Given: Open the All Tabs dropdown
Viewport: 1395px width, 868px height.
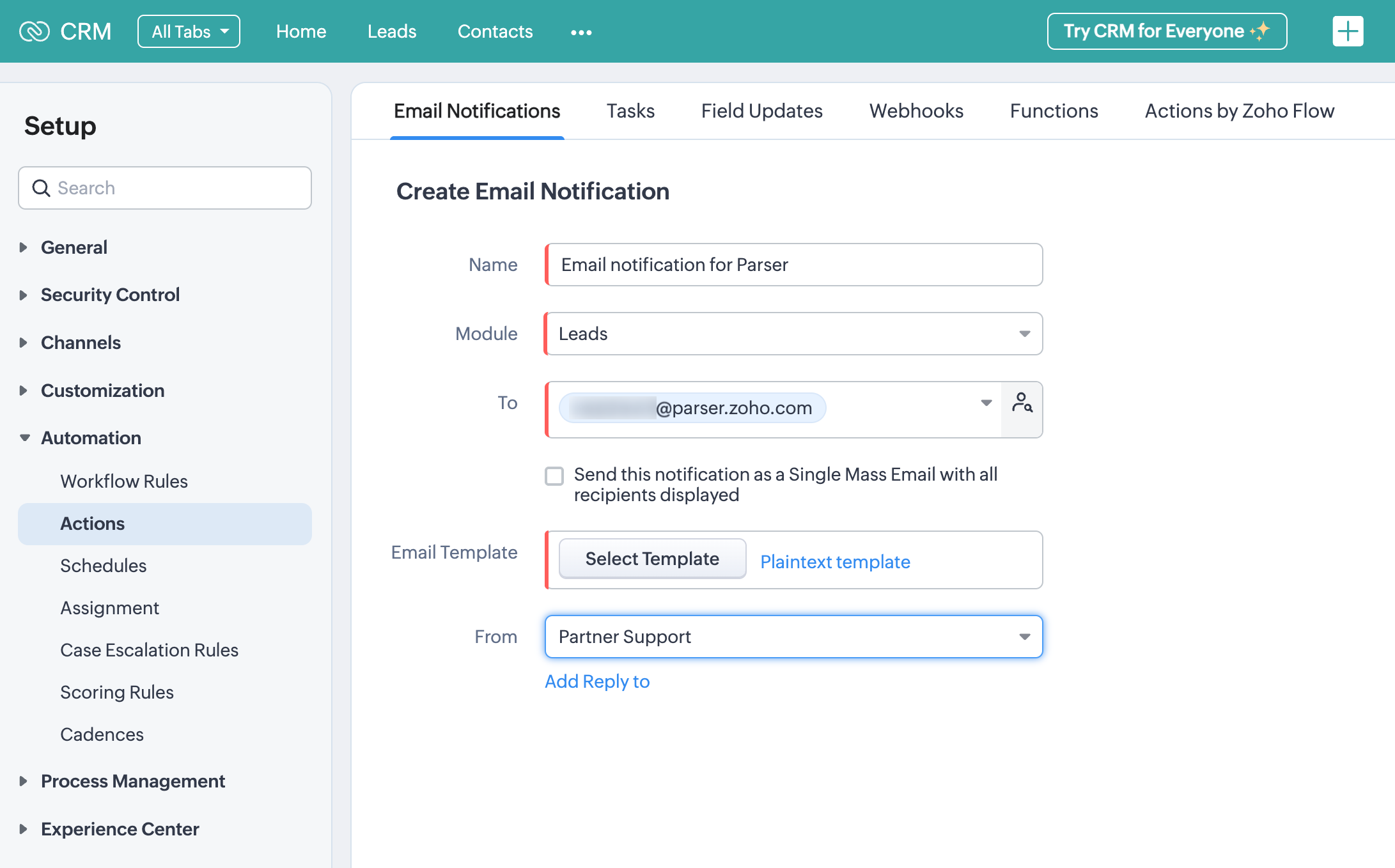Looking at the screenshot, I should (x=189, y=31).
